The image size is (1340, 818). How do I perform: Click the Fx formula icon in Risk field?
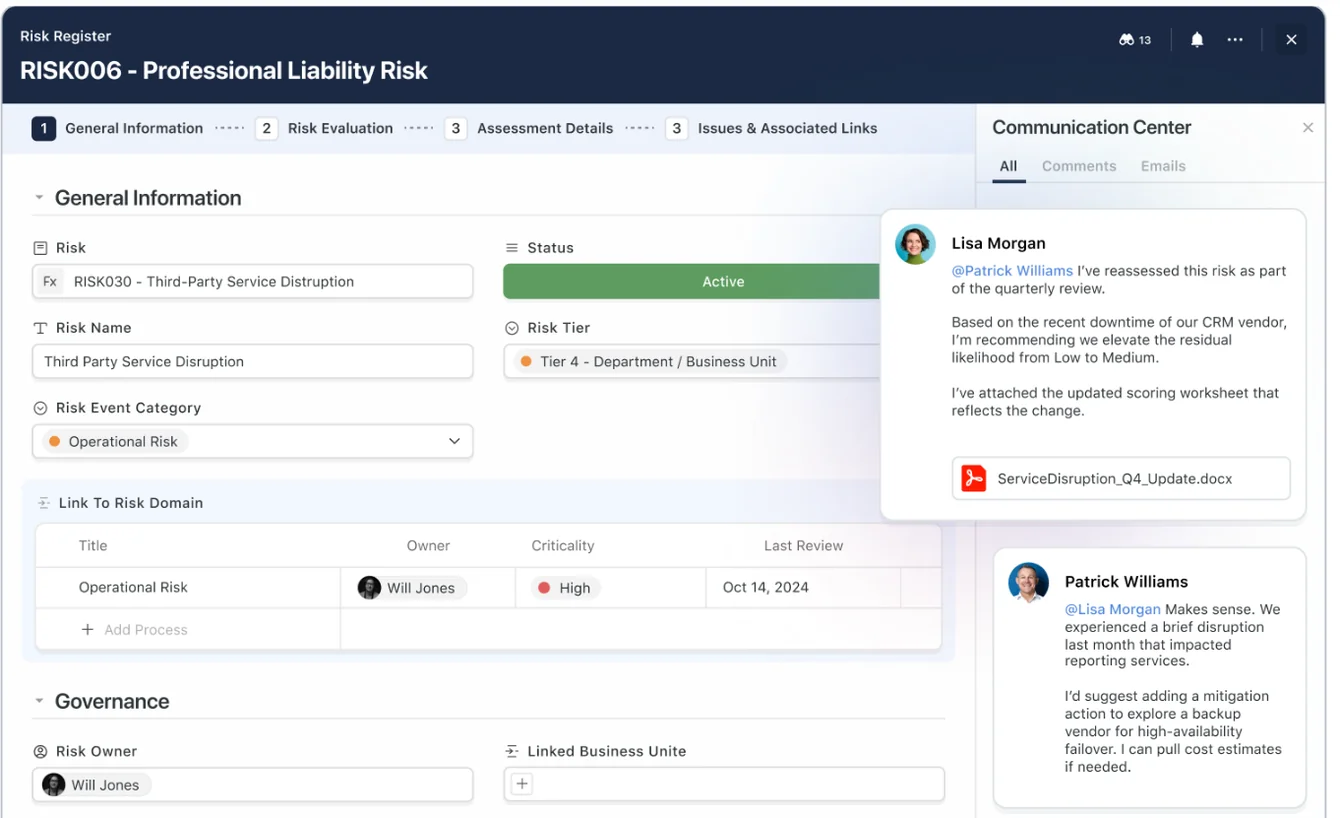pyautogui.click(x=50, y=282)
